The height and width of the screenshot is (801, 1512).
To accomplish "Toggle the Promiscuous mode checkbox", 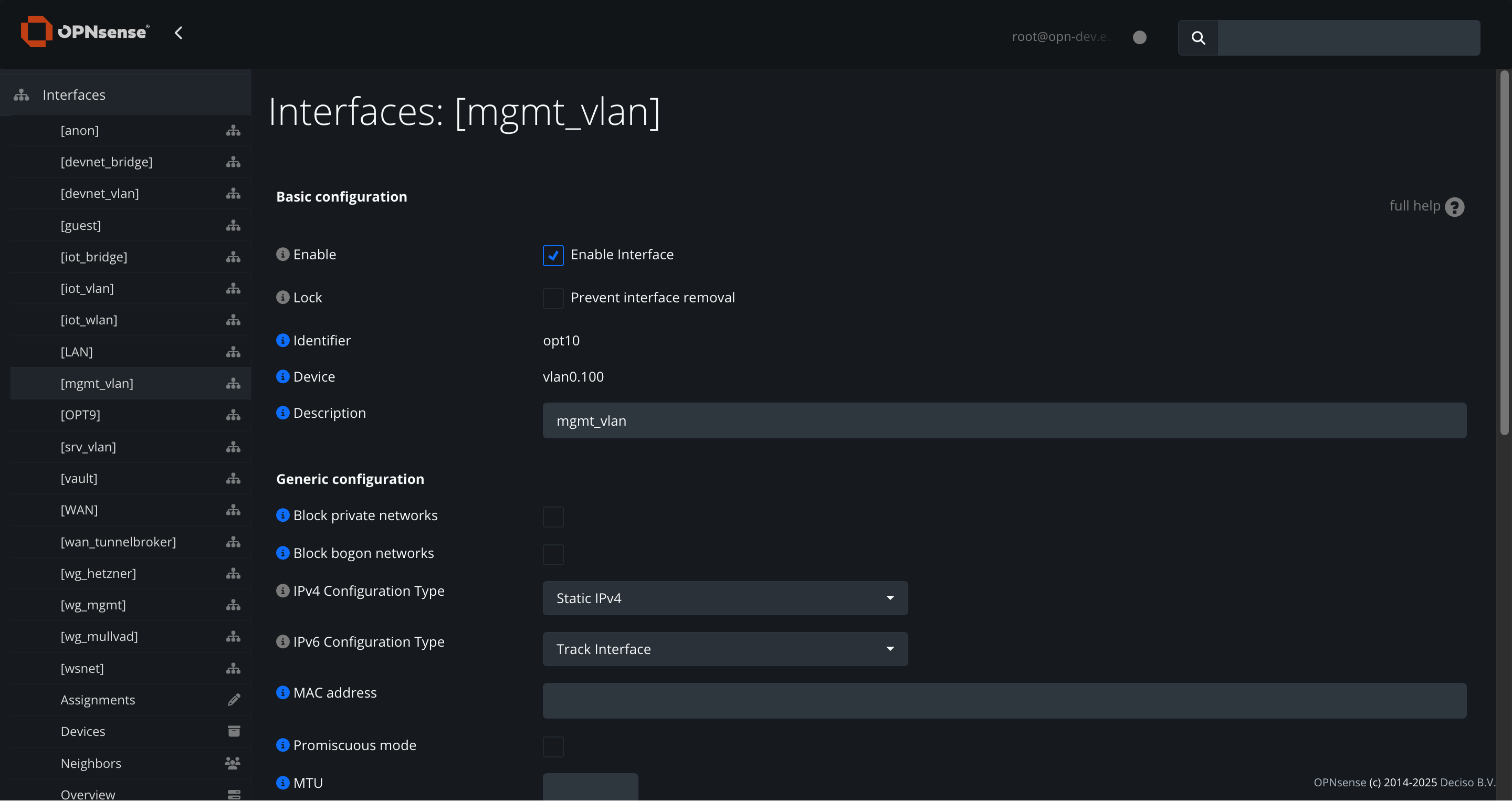I will [553, 746].
